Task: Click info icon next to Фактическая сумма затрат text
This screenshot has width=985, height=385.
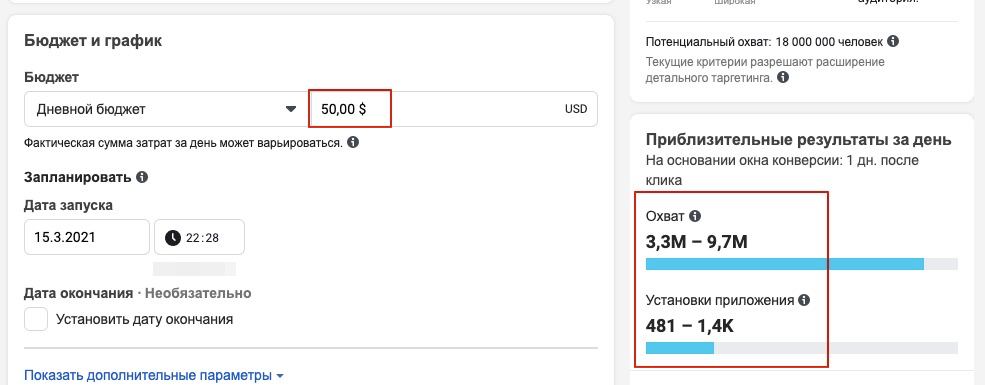Action: (353, 143)
